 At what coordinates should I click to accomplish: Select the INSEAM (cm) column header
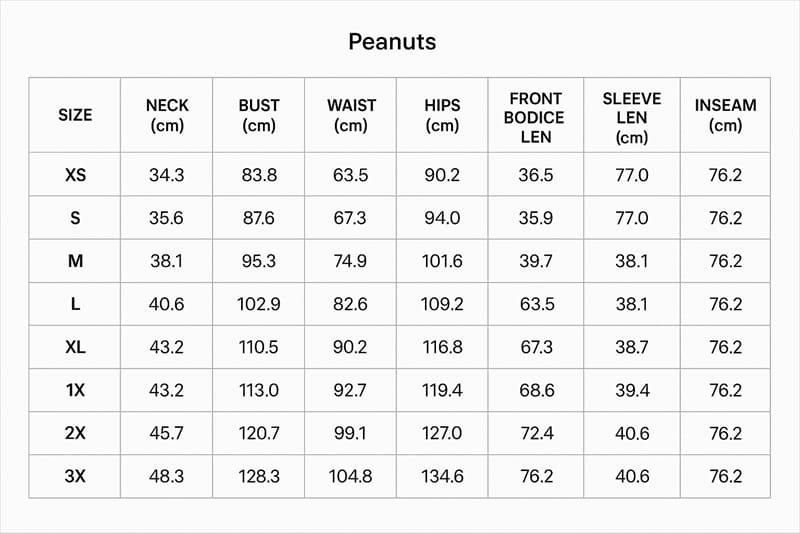point(725,115)
